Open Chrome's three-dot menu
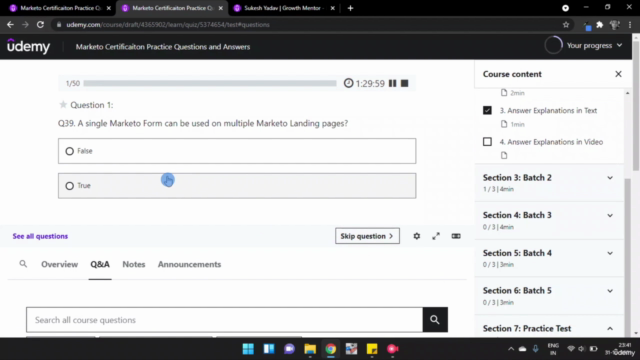Screen dimensions: 640x360 [630, 25]
